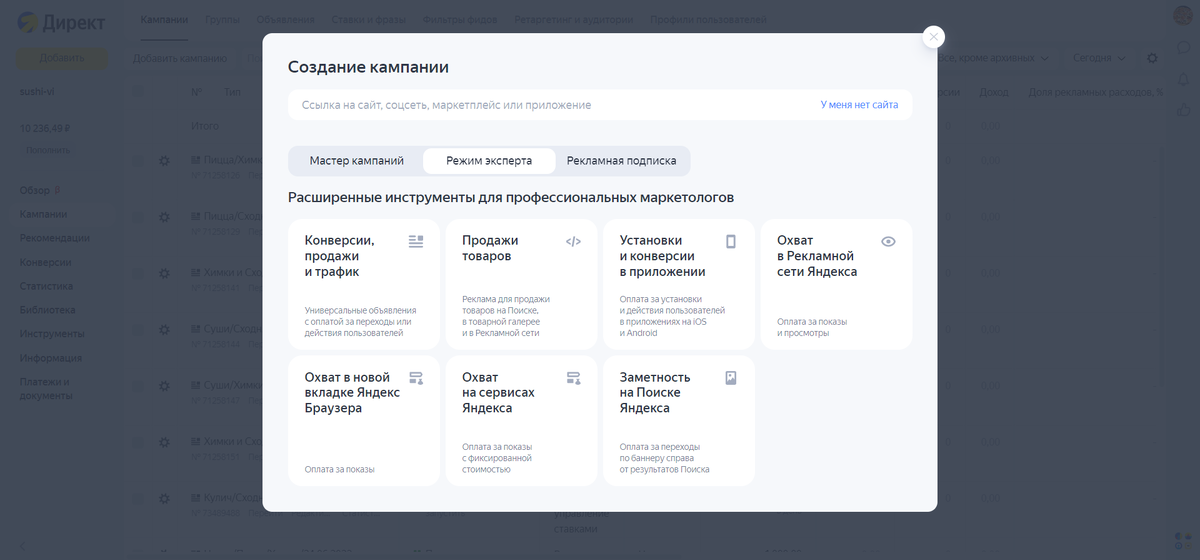Choose 'Охват в новой вкладке Яндекс Браузера' title

pos(352,392)
